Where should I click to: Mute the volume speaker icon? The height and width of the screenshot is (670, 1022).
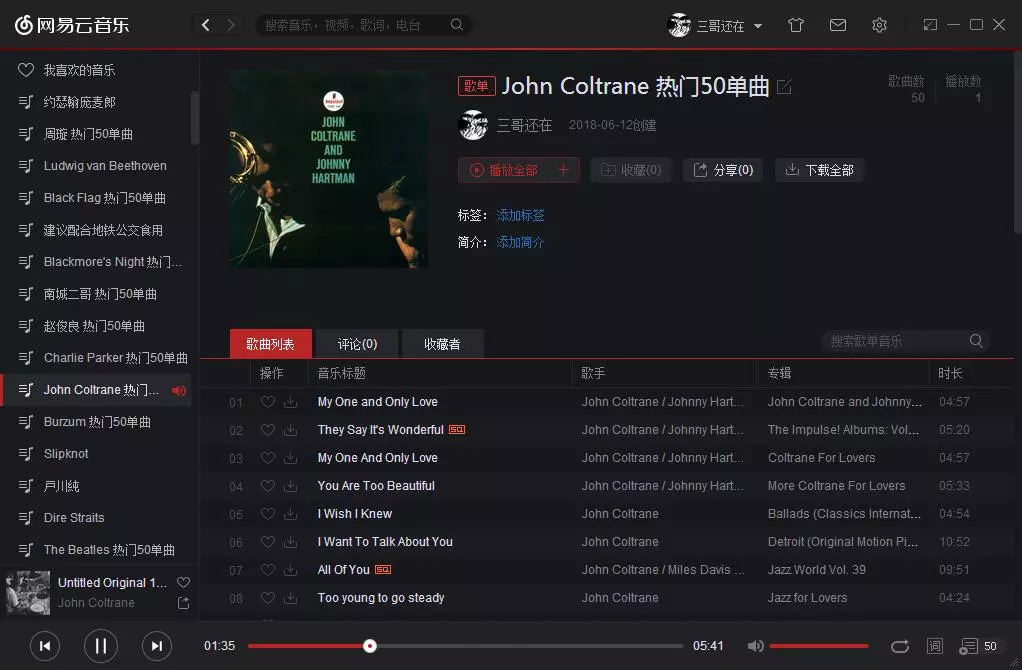pyautogui.click(x=755, y=646)
